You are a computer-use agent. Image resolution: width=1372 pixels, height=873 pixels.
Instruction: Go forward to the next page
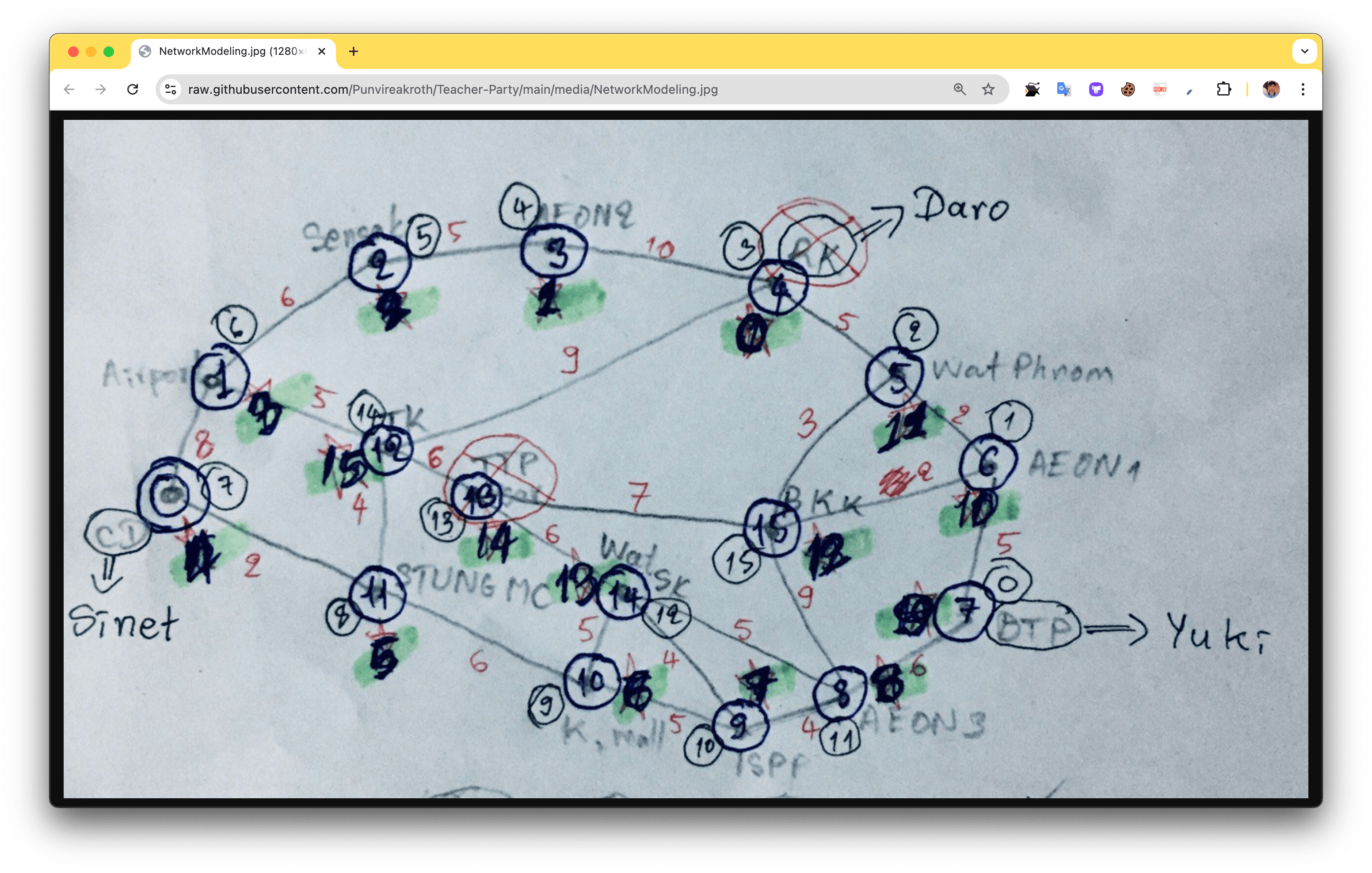tap(101, 89)
